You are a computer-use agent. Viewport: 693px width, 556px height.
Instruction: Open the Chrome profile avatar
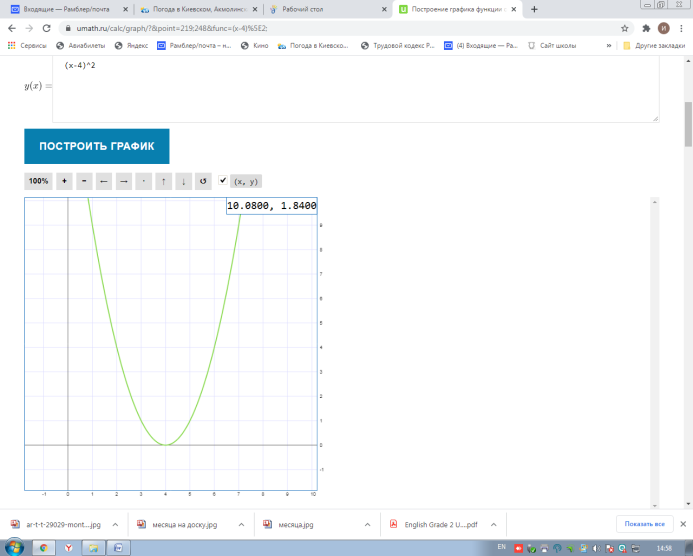[x=663, y=28]
